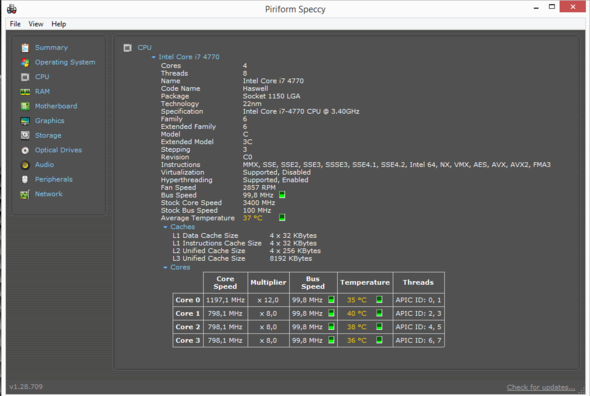Open the Network section label
Image resolution: width=590 pixels, height=396 pixels.
49,194
